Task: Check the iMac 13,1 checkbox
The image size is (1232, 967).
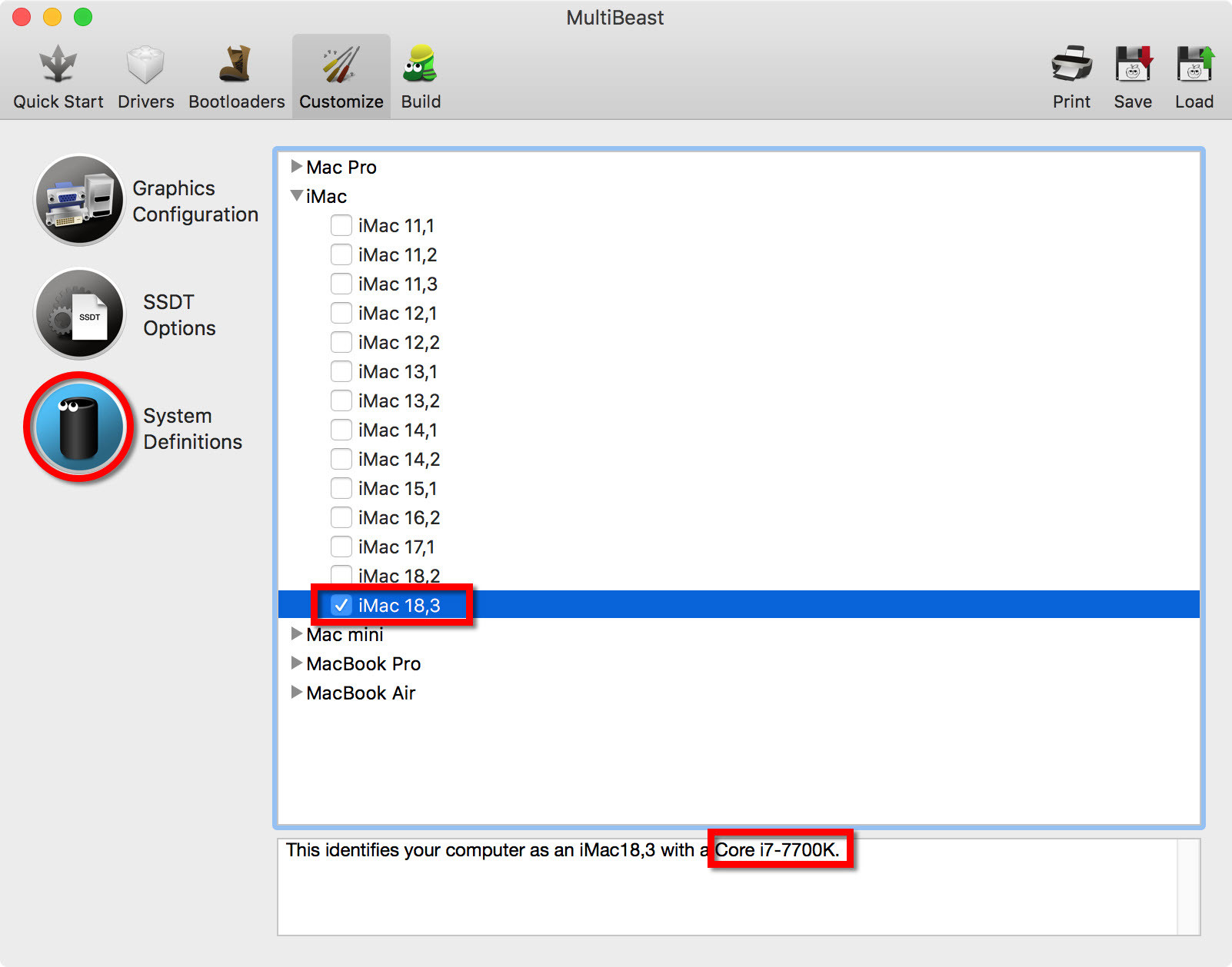Action: click(x=341, y=371)
